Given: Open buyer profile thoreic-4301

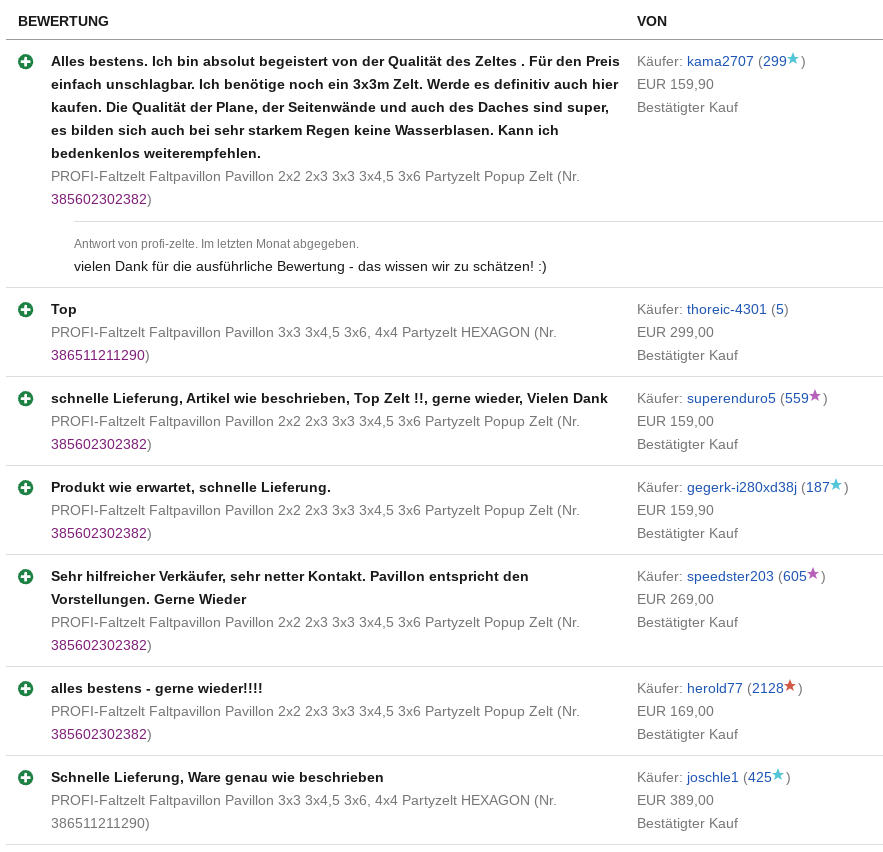Looking at the screenshot, I should [x=726, y=310].
